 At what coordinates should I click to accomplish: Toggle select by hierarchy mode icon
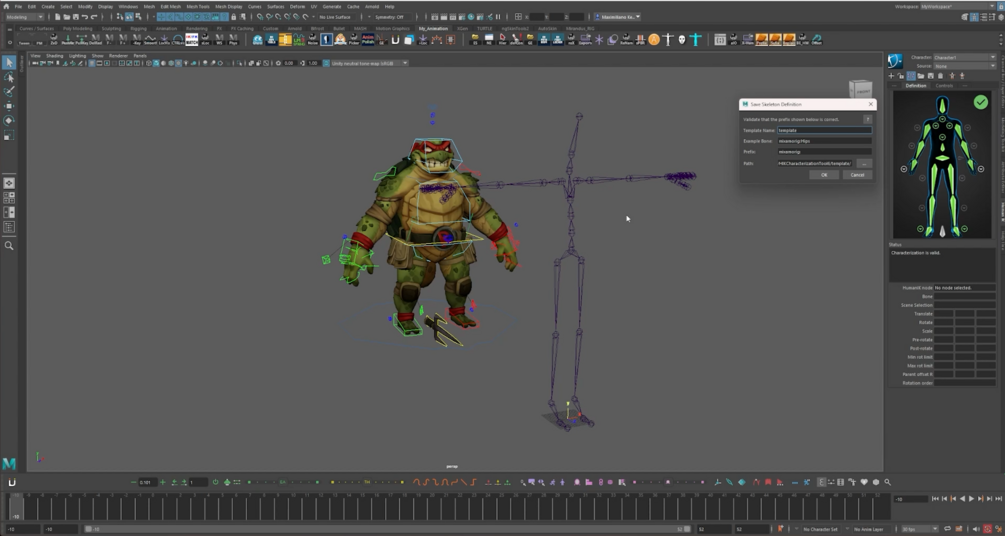(120, 17)
